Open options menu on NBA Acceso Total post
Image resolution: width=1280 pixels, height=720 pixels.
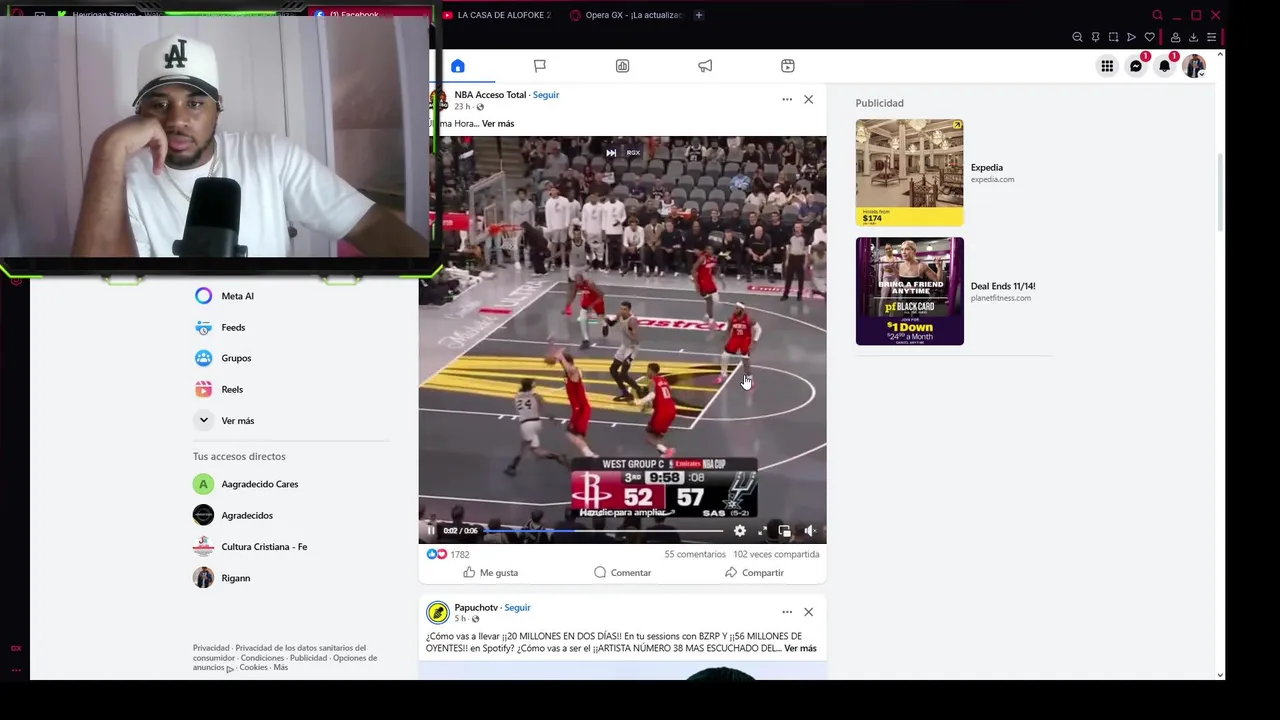[787, 99]
